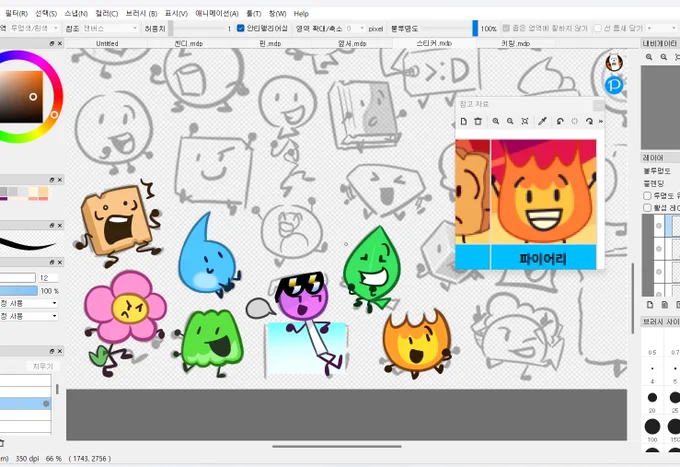680x467 pixels.
Task: Click the brush size input showing 12
Action: click(x=49, y=278)
